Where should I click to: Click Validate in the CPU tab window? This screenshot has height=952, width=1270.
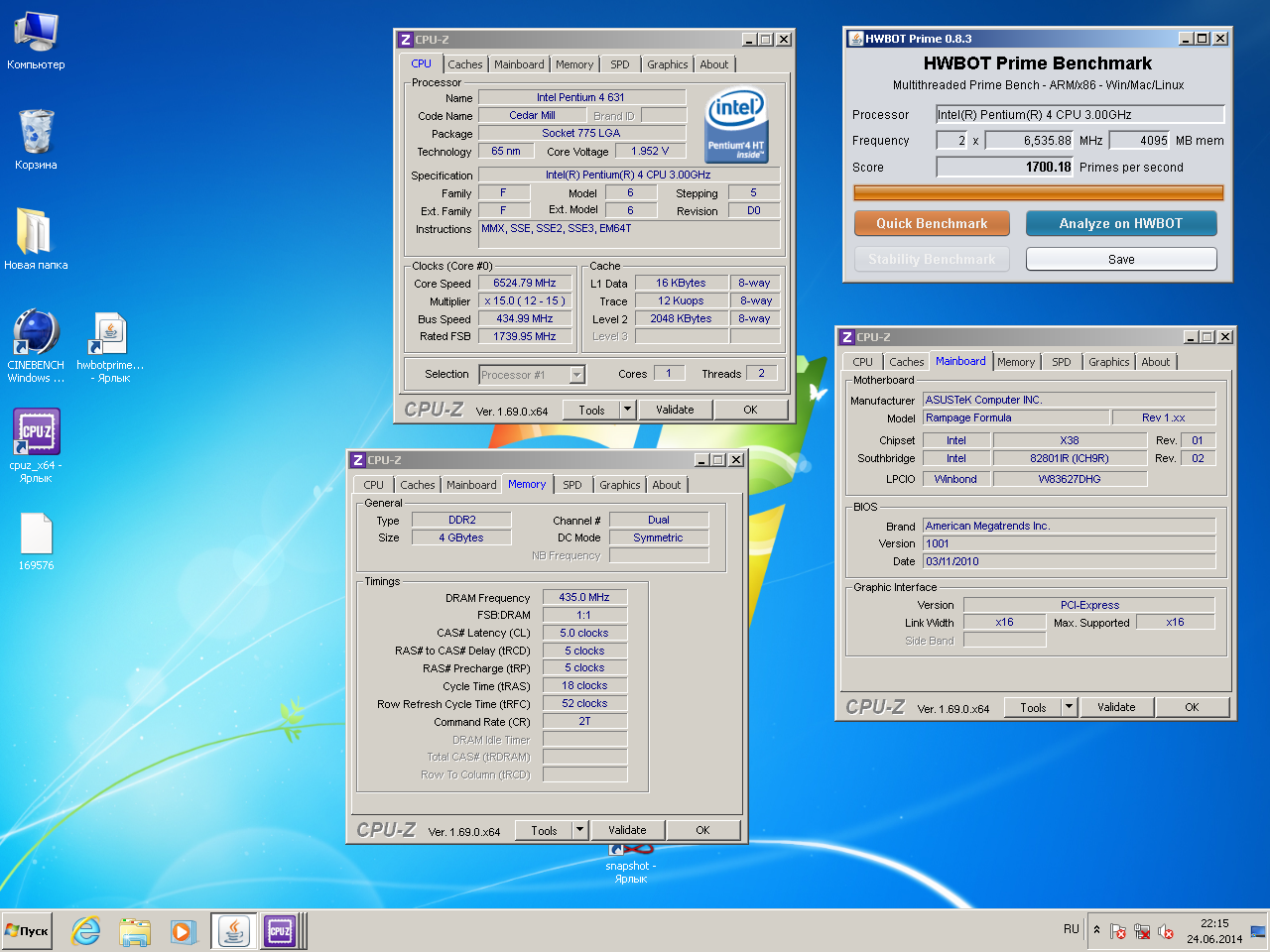coord(675,410)
